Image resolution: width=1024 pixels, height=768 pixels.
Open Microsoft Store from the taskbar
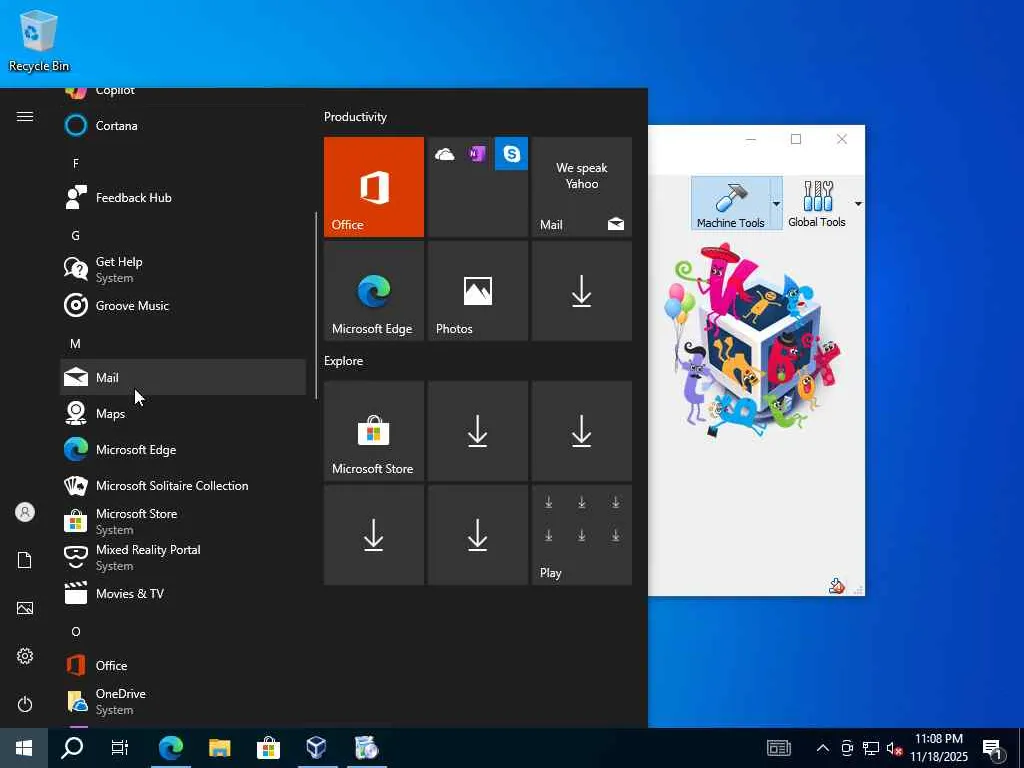268,748
